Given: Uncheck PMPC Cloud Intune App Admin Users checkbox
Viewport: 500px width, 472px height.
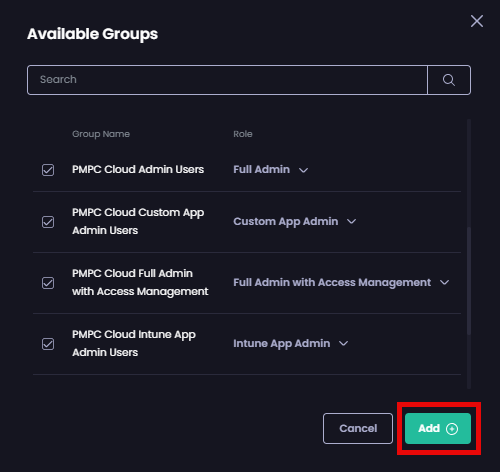Looking at the screenshot, I should pyautogui.click(x=48, y=344).
